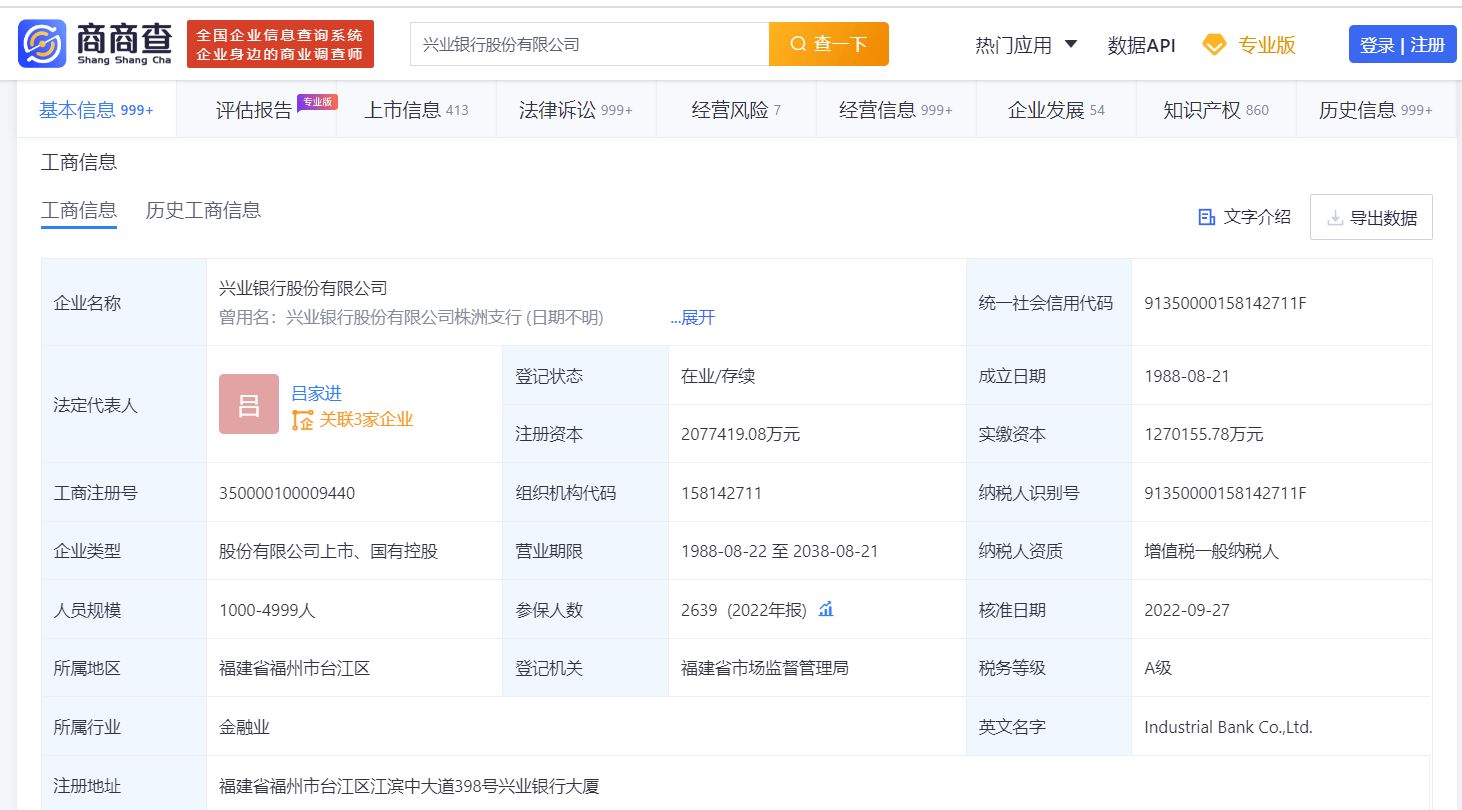The width and height of the screenshot is (1462, 810).
Task: Open the 经营信息 tab
Action: point(896,110)
